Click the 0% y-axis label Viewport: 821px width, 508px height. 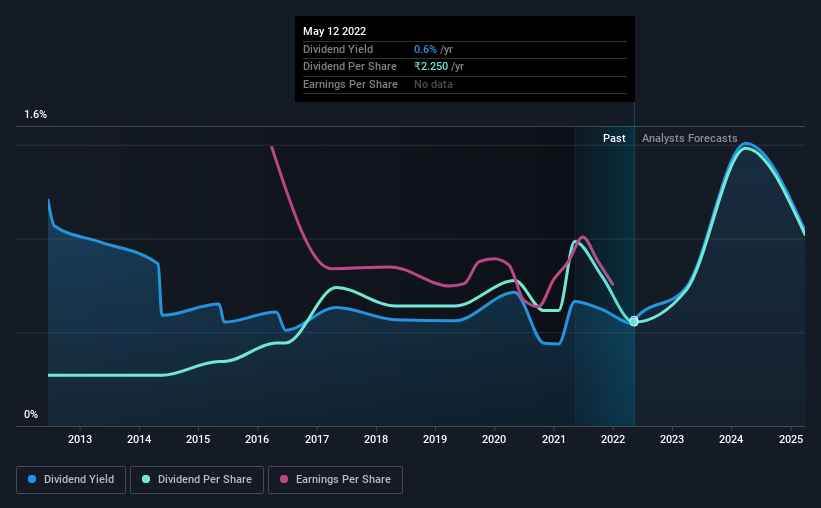(31, 414)
